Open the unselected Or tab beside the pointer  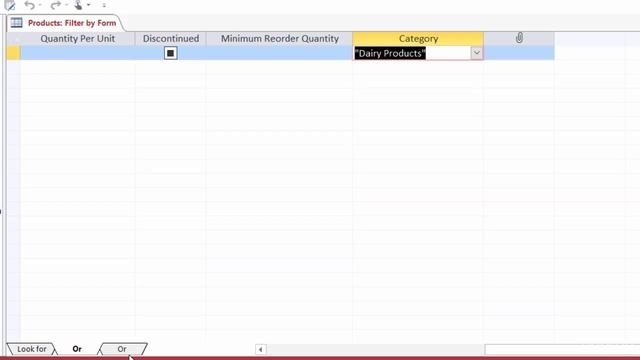(x=122, y=349)
